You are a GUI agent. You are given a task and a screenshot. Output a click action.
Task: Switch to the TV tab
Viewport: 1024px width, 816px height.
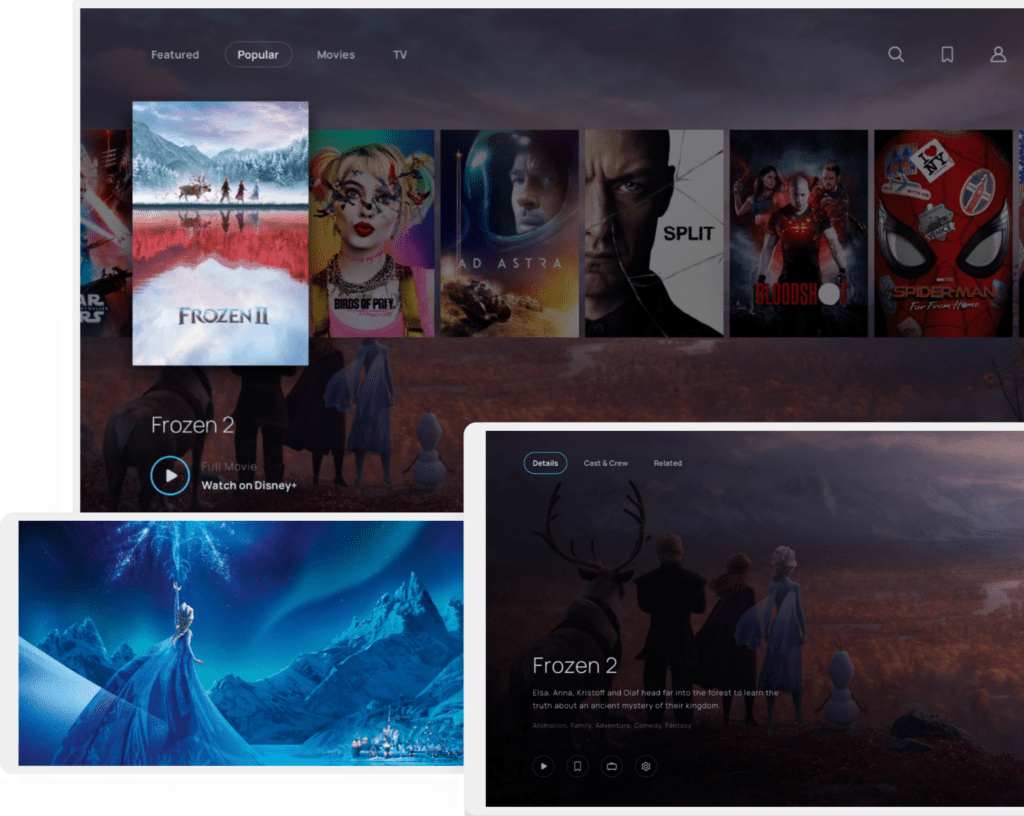pyautogui.click(x=400, y=55)
